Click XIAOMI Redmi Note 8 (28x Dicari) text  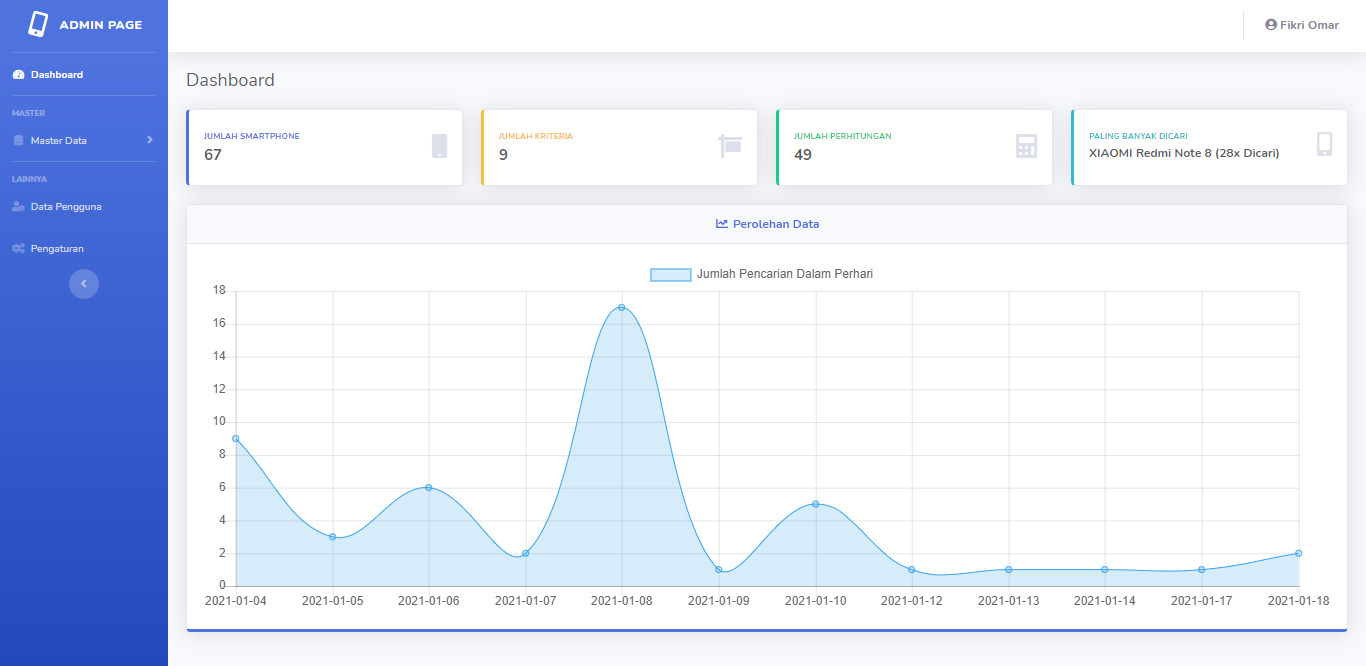click(1184, 153)
